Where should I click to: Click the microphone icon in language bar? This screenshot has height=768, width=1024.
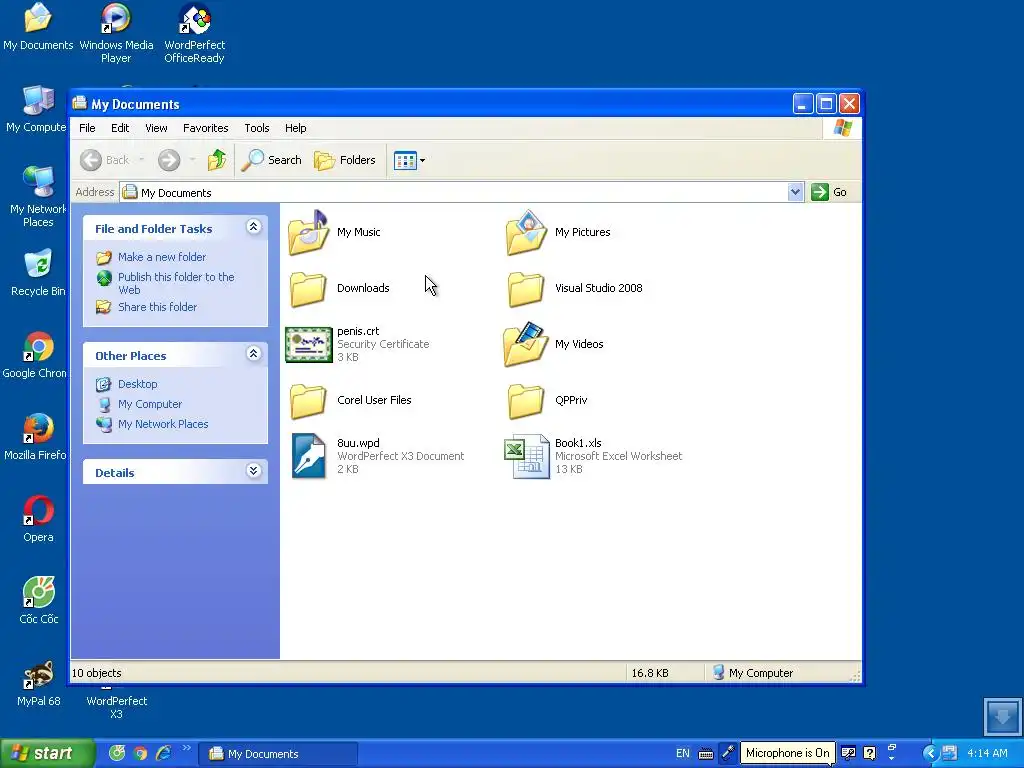[728, 753]
